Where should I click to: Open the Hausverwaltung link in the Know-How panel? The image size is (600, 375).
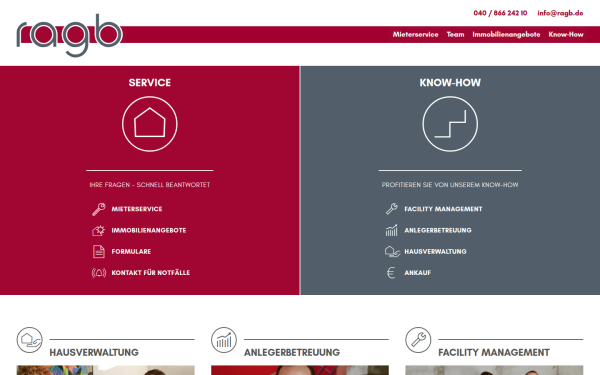click(x=435, y=251)
